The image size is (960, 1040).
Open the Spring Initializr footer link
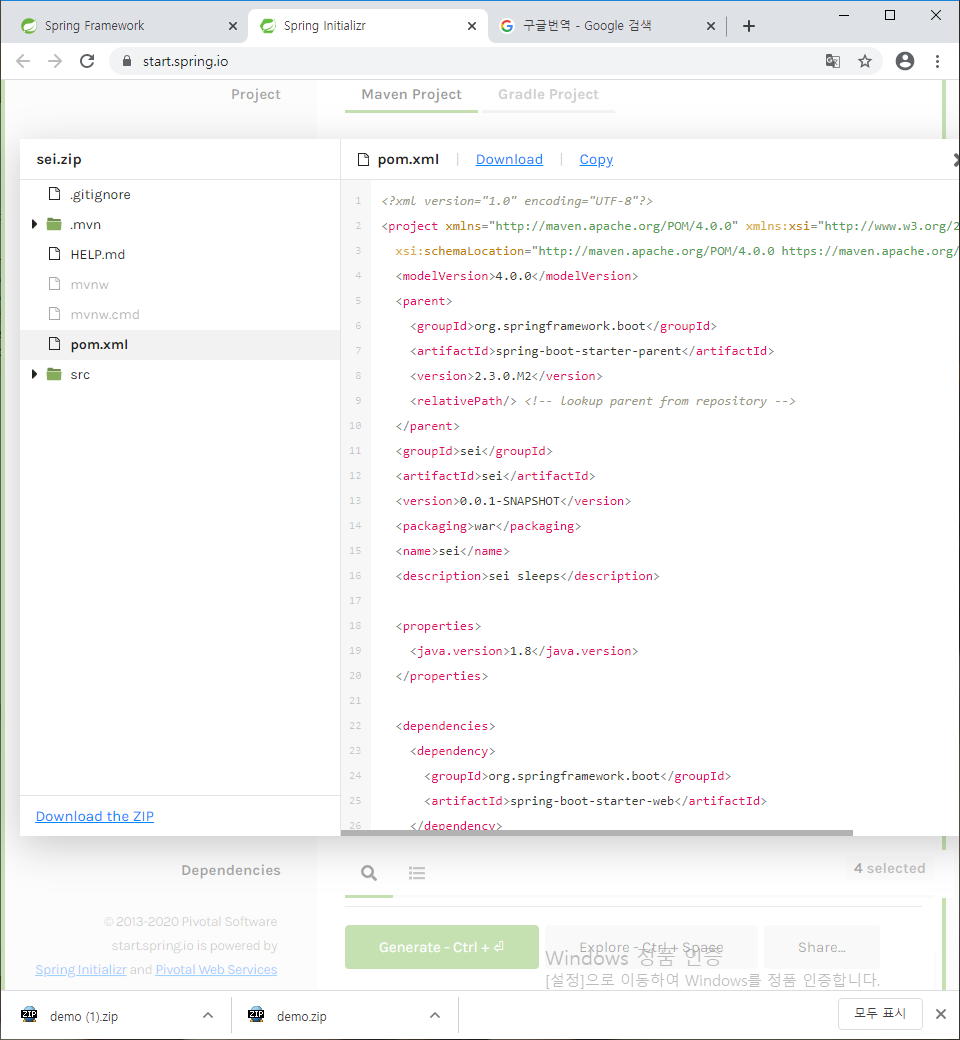81,969
